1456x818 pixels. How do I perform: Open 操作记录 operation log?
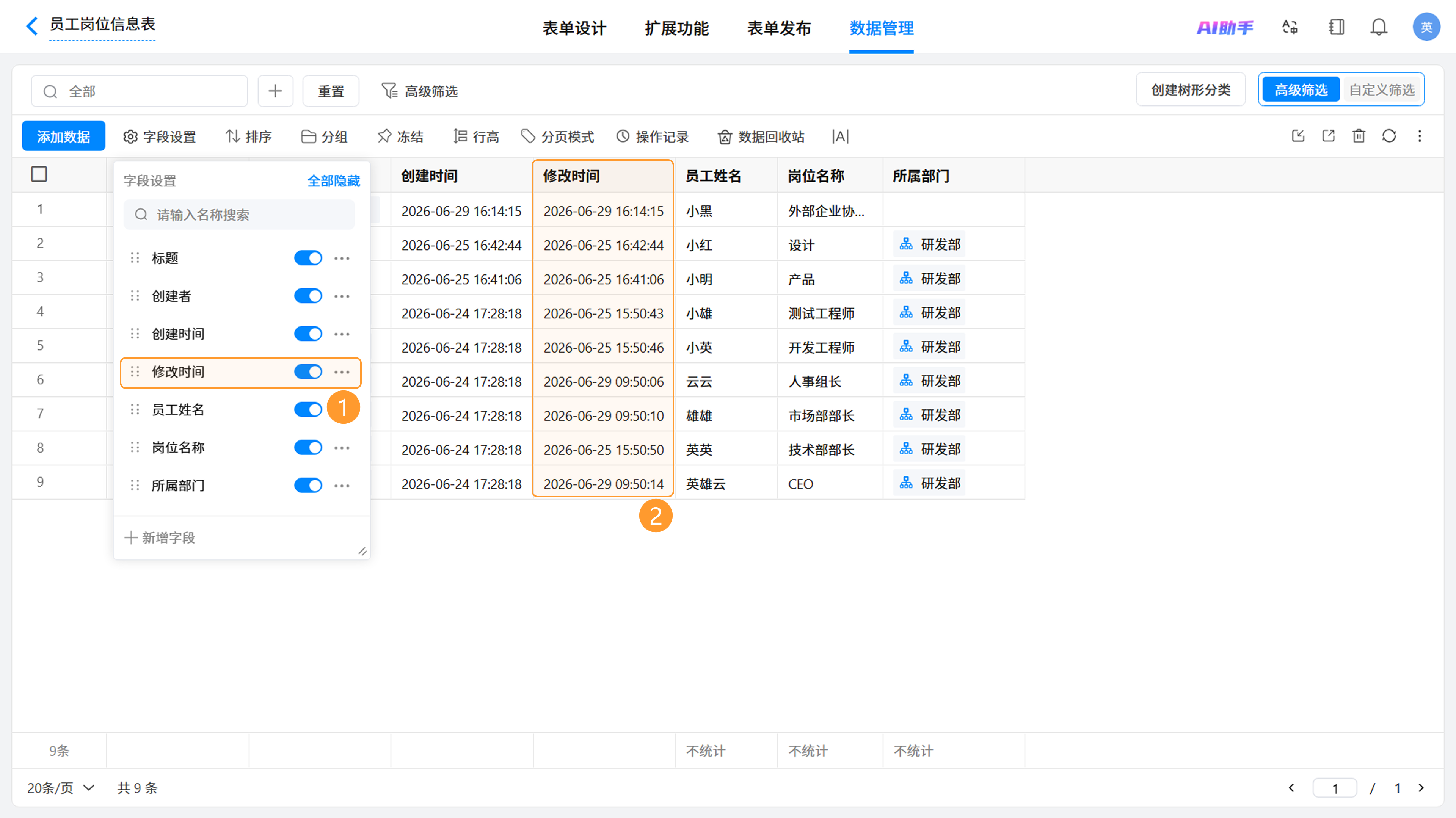tap(652, 137)
